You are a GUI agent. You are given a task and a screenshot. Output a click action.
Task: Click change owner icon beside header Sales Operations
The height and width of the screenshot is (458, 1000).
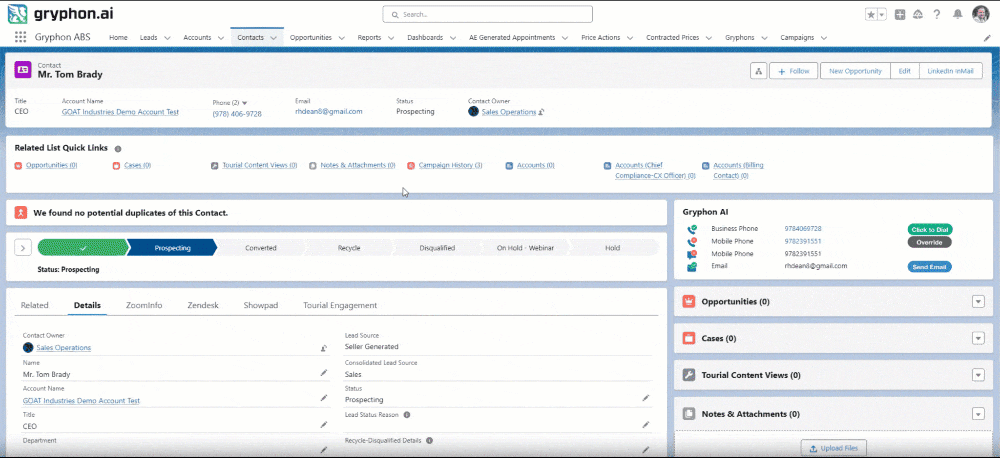click(541, 112)
